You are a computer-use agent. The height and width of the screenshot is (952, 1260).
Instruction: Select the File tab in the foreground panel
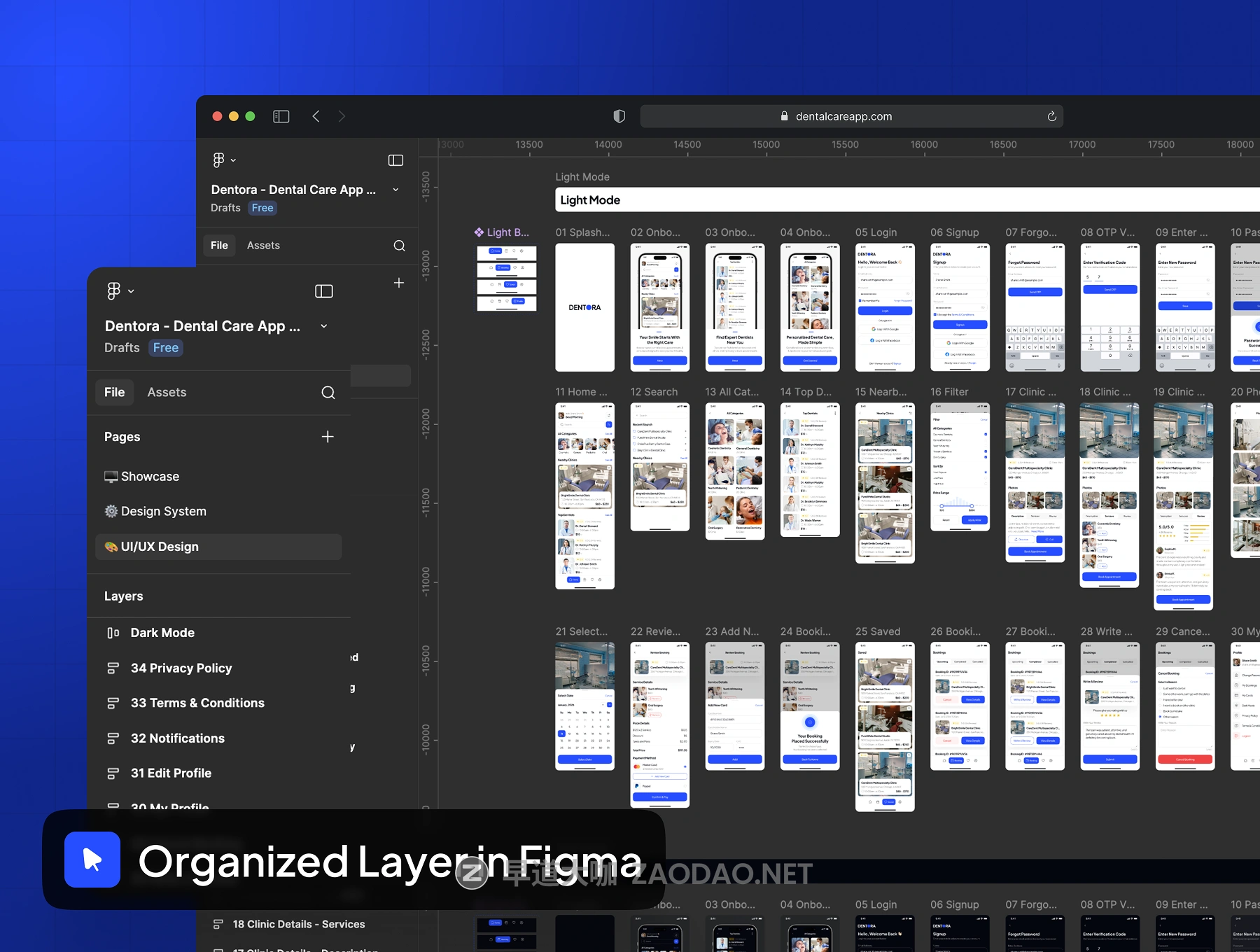click(114, 393)
